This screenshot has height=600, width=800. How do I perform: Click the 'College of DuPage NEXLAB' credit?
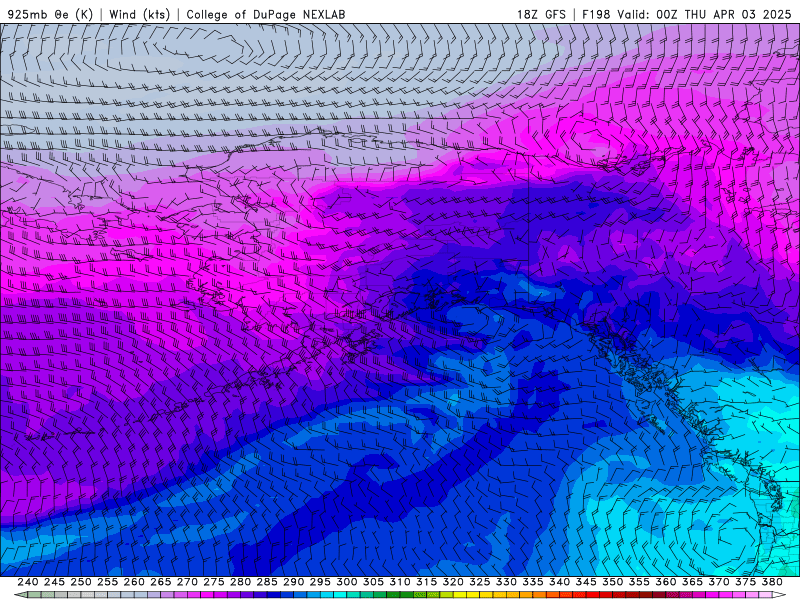point(266,14)
